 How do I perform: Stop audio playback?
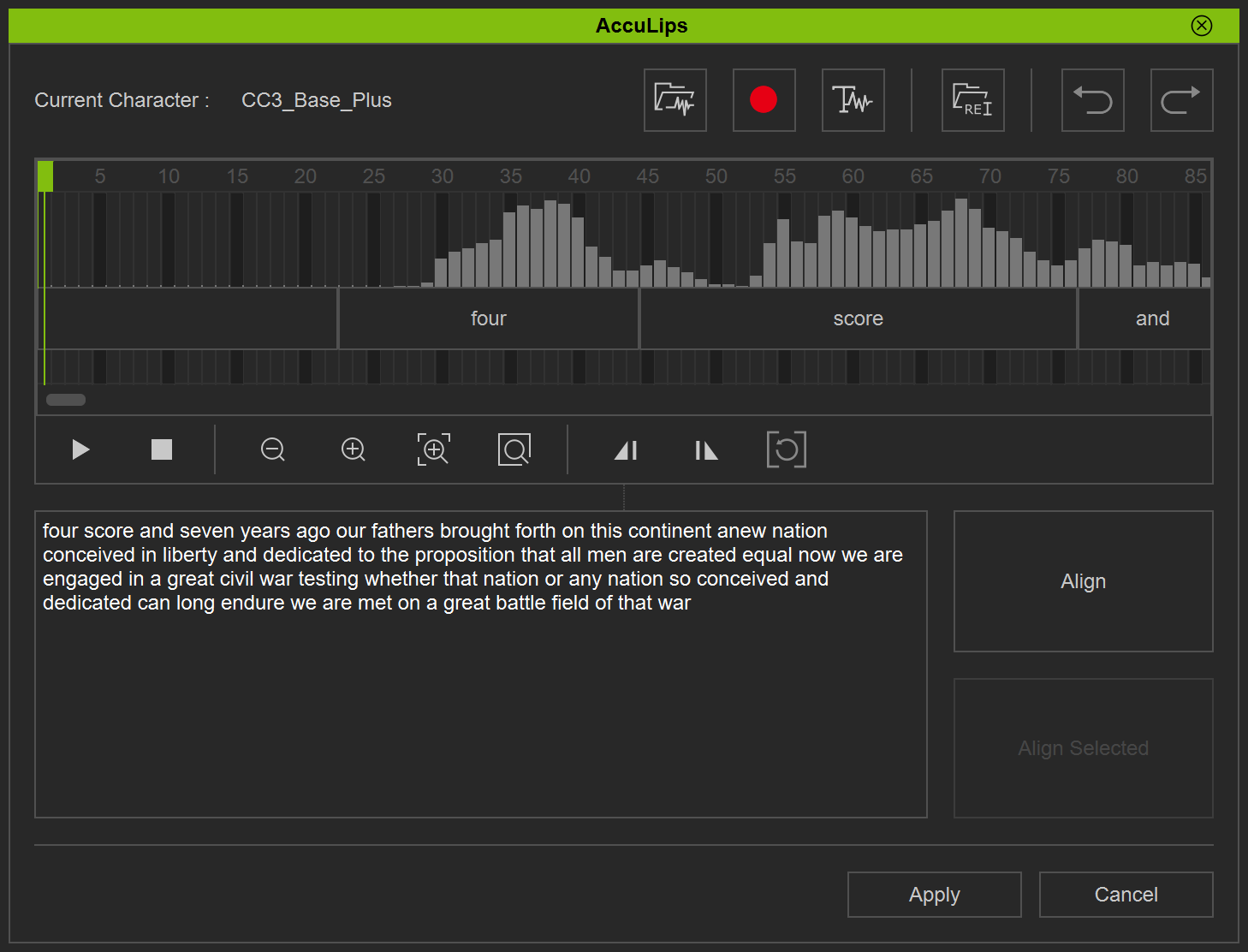162,449
